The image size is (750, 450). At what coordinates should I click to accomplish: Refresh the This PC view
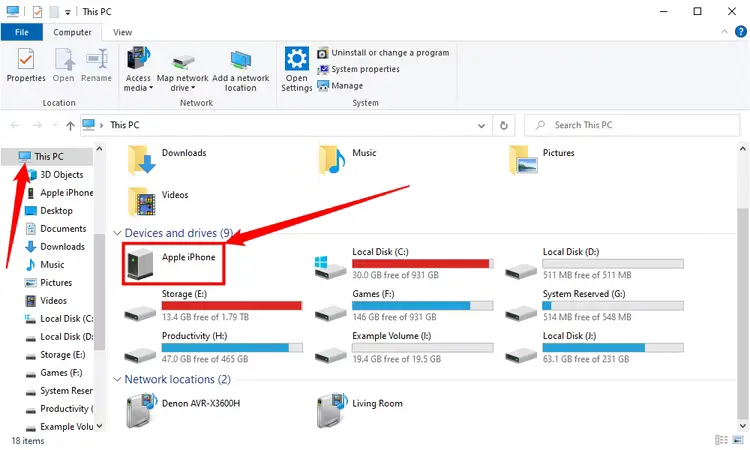click(504, 125)
